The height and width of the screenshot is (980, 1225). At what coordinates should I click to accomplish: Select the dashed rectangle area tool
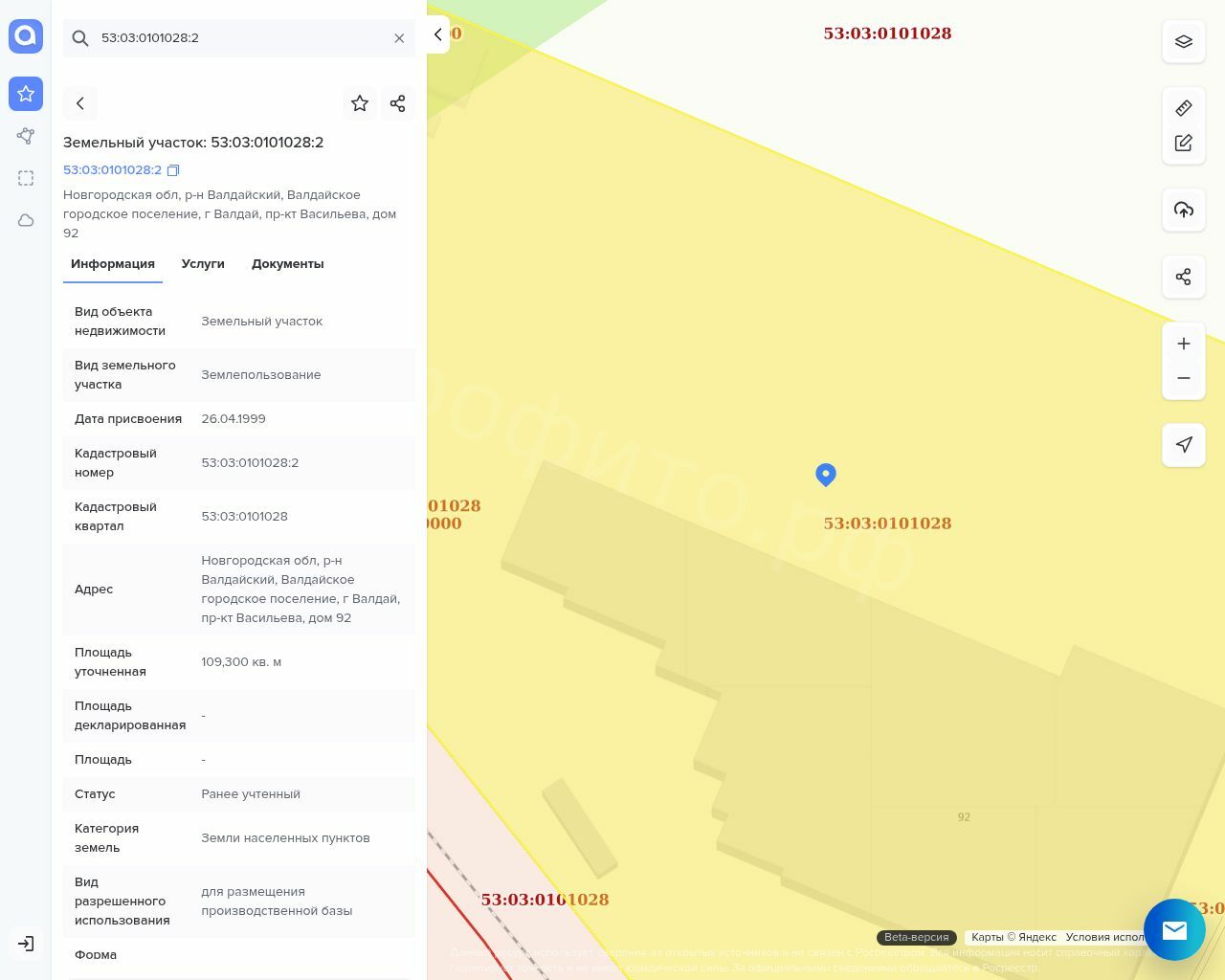(26, 178)
